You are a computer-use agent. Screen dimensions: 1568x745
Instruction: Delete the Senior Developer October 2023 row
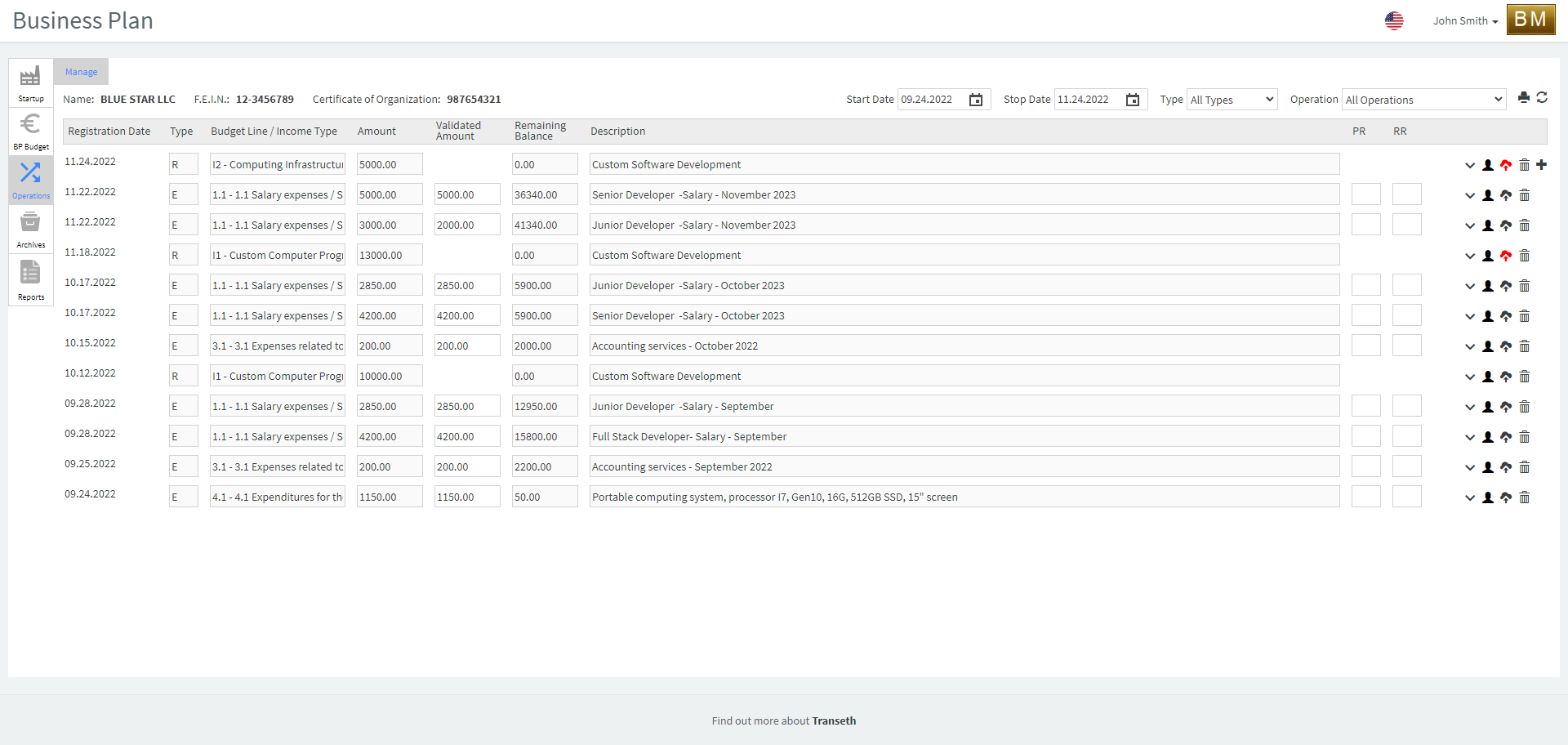click(1524, 316)
